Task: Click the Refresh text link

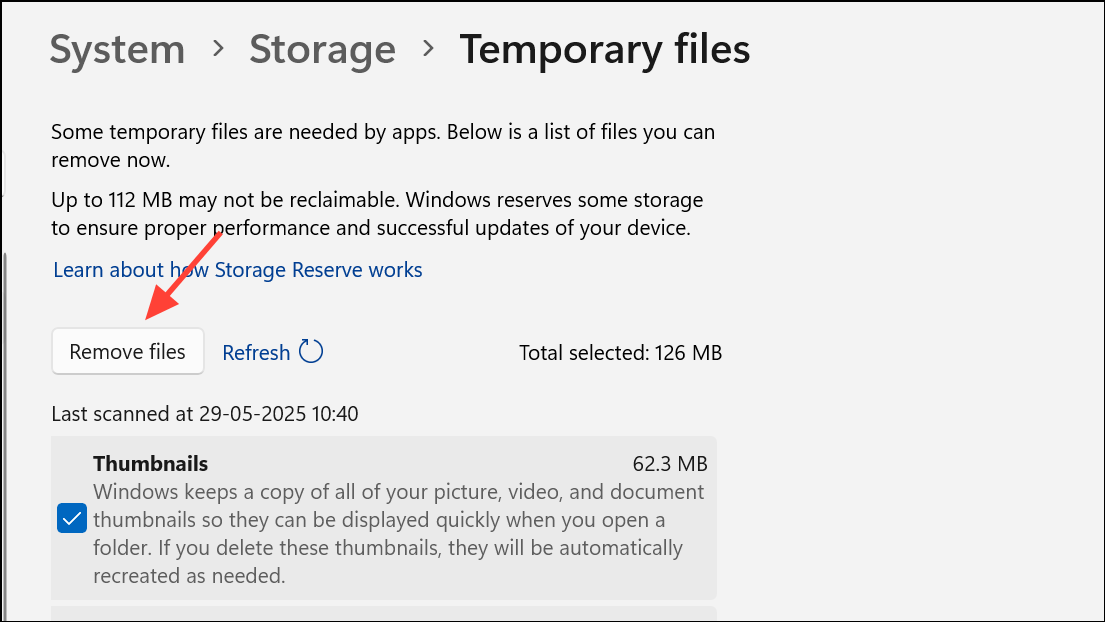Action: [x=256, y=352]
